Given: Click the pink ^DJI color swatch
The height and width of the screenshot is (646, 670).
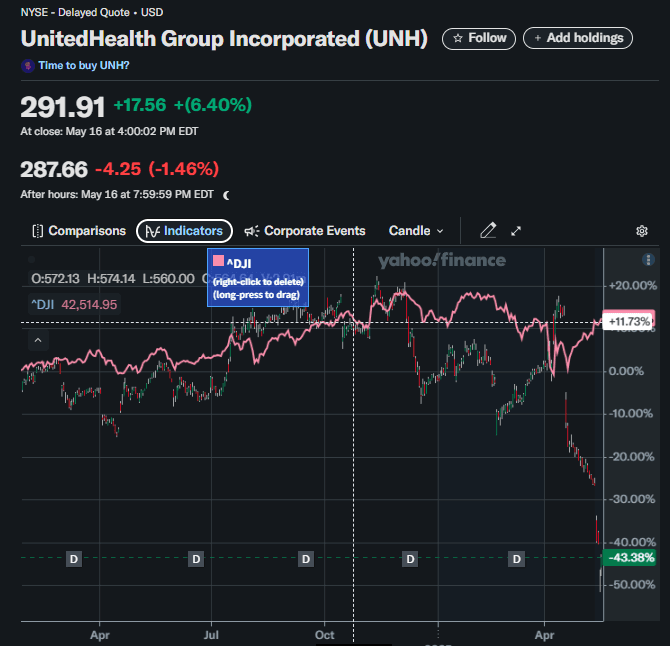Looking at the screenshot, I should (x=218, y=261).
